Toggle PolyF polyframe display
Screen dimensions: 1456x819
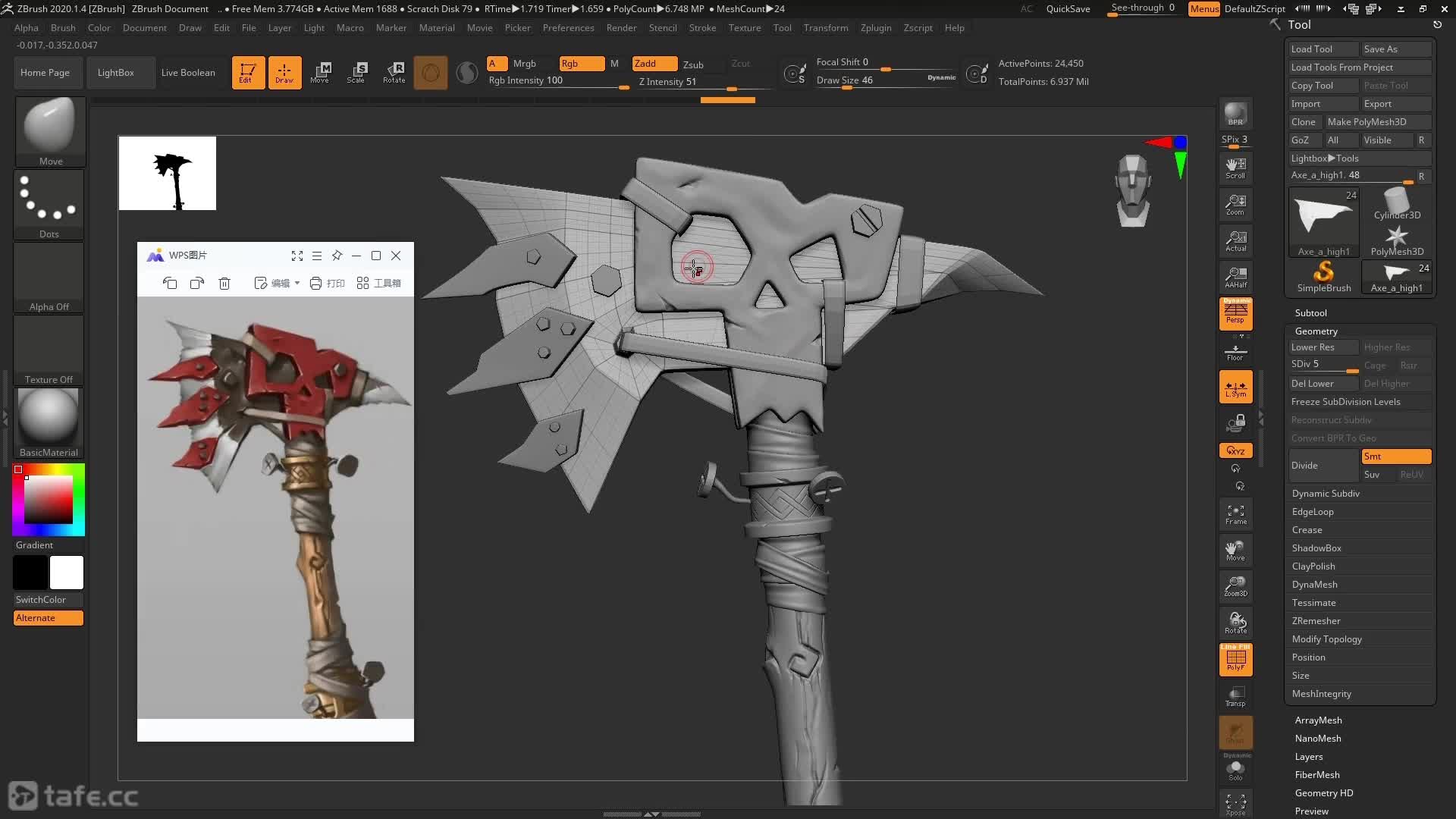pos(1235,659)
